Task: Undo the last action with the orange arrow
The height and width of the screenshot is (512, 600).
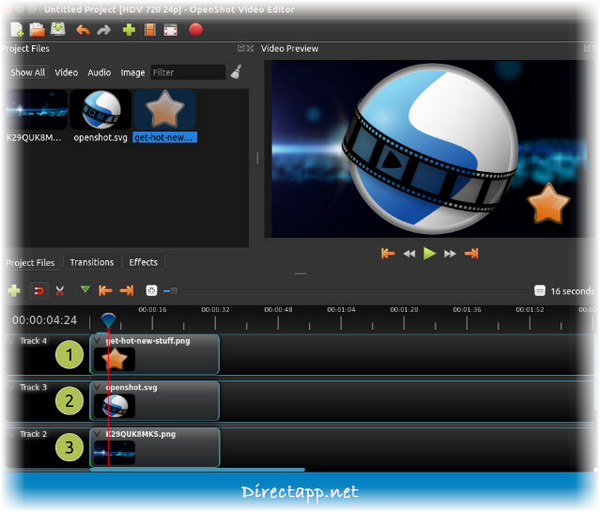Action: tap(83, 30)
